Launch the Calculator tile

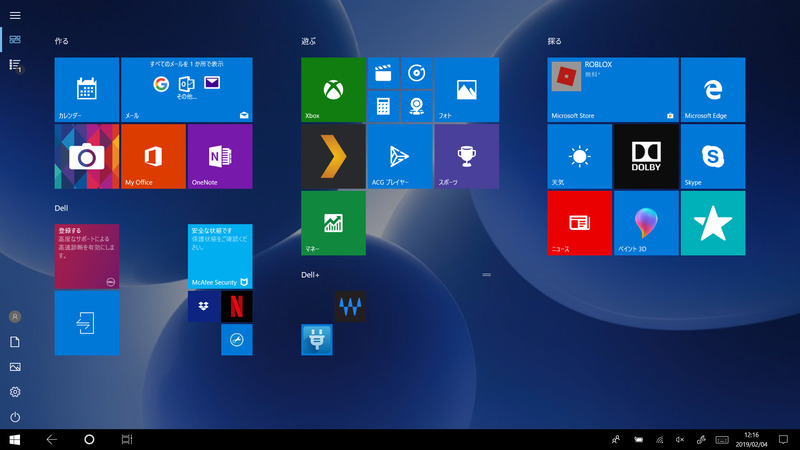pyautogui.click(x=383, y=107)
